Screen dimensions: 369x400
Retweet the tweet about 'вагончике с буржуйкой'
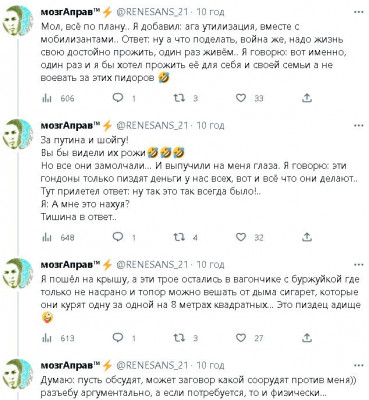click(x=179, y=338)
